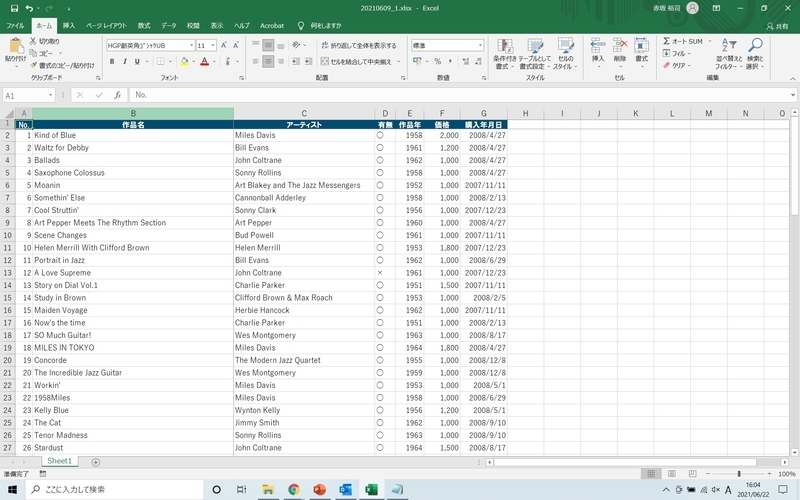Open the Name Box dropdown arrow

(x=50, y=95)
